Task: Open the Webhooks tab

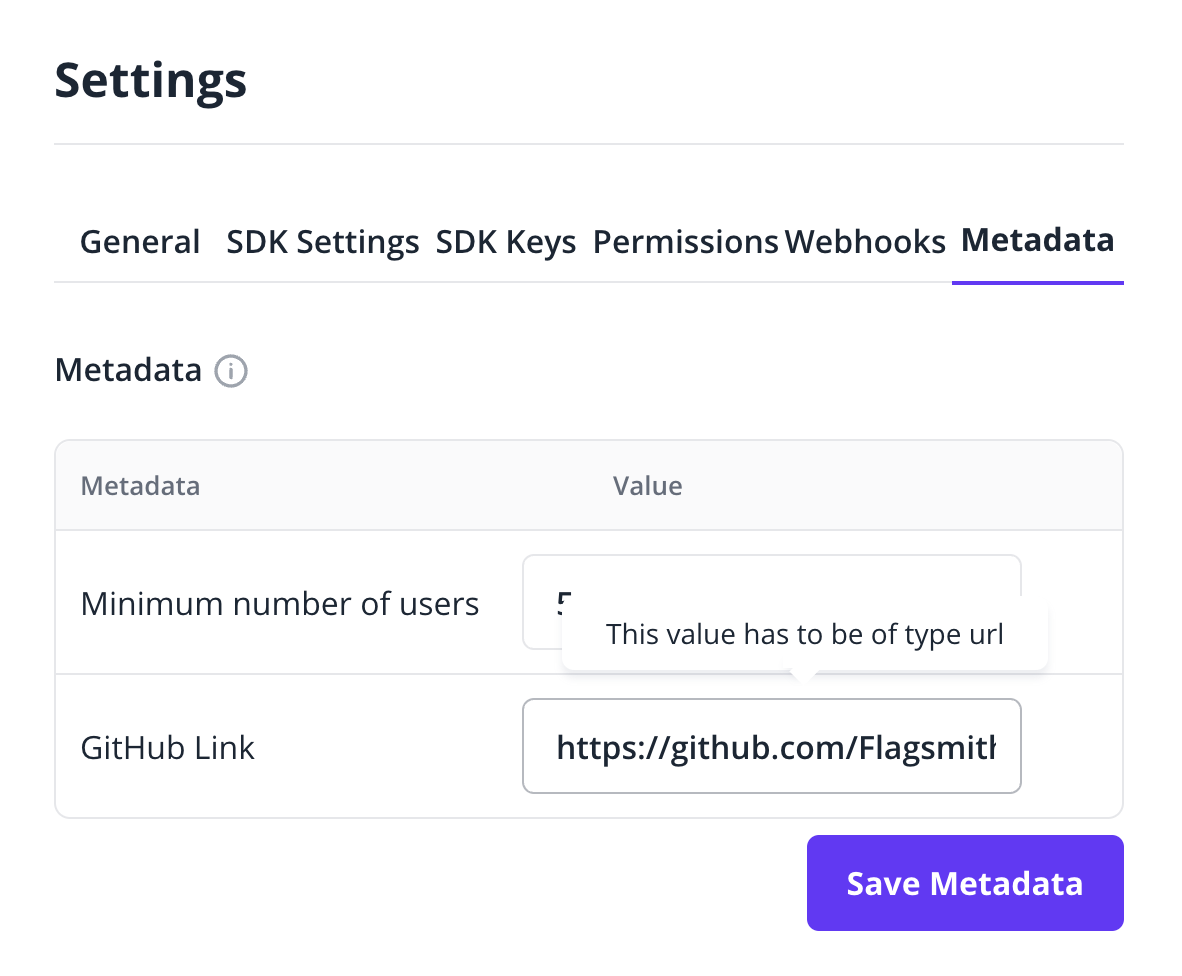Action: [x=865, y=242]
